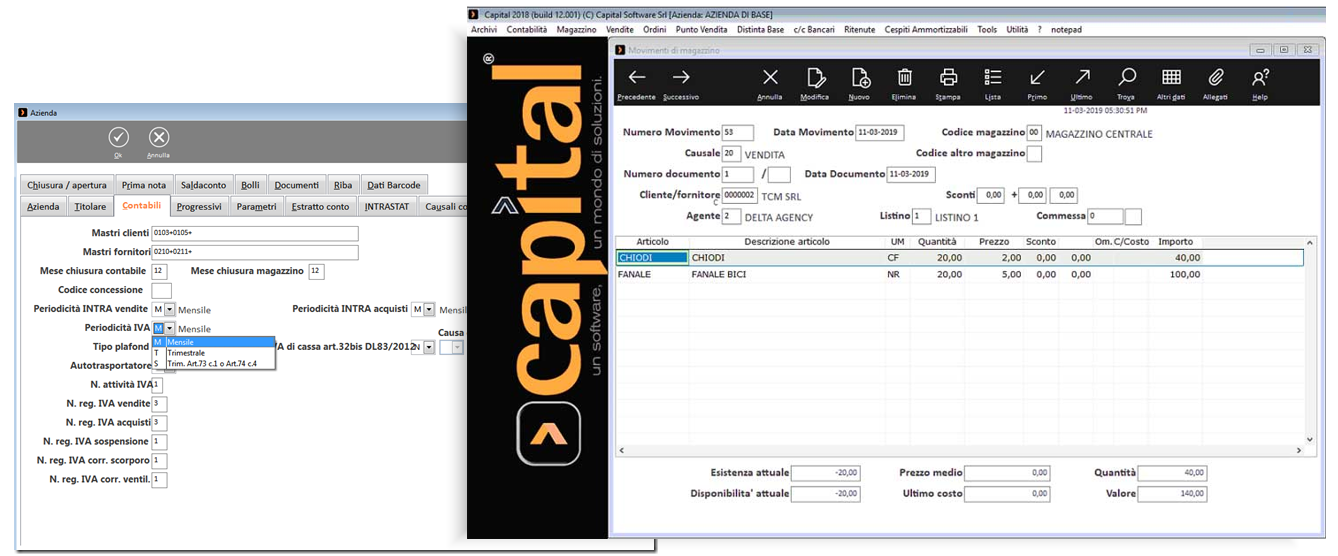Image resolution: width=1338 pixels, height=556 pixels.
Task: Click the Trova search icon
Action: click(x=1127, y=77)
